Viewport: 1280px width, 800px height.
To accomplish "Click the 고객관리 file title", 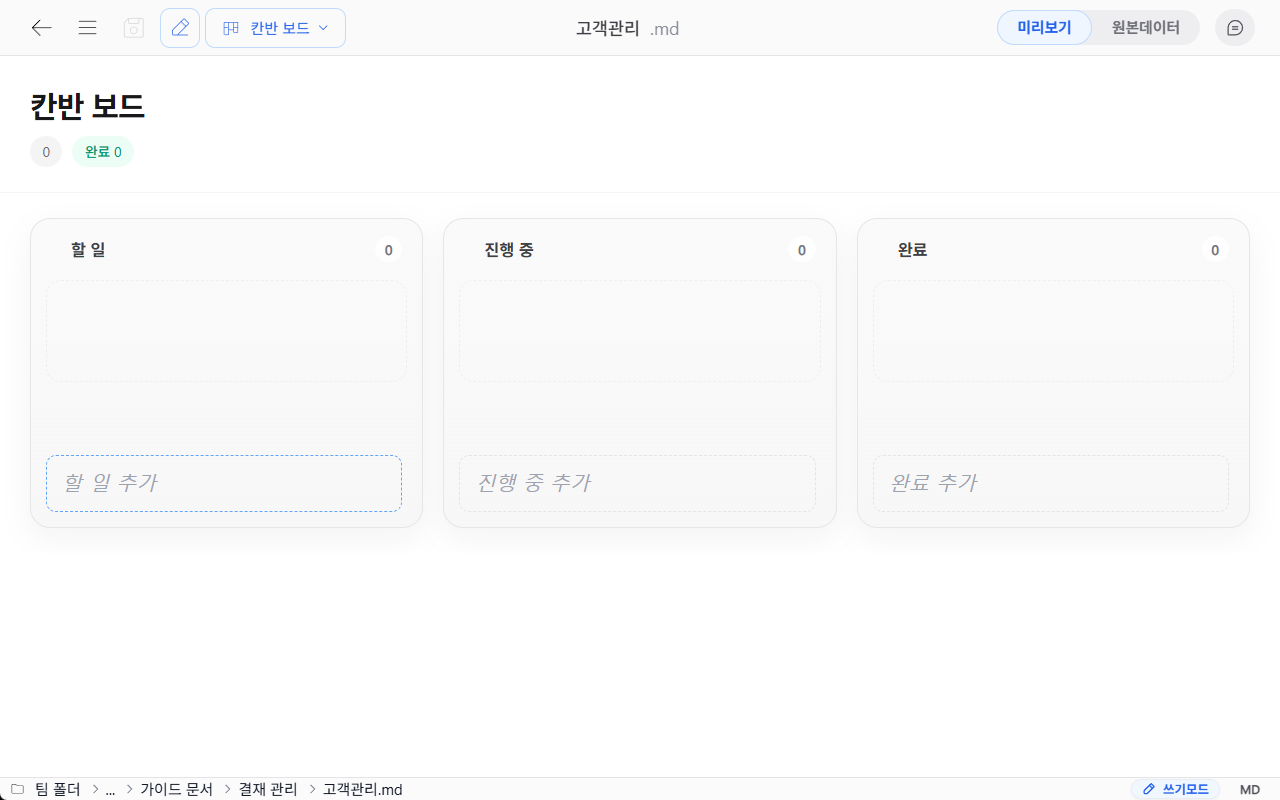I will click(607, 29).
